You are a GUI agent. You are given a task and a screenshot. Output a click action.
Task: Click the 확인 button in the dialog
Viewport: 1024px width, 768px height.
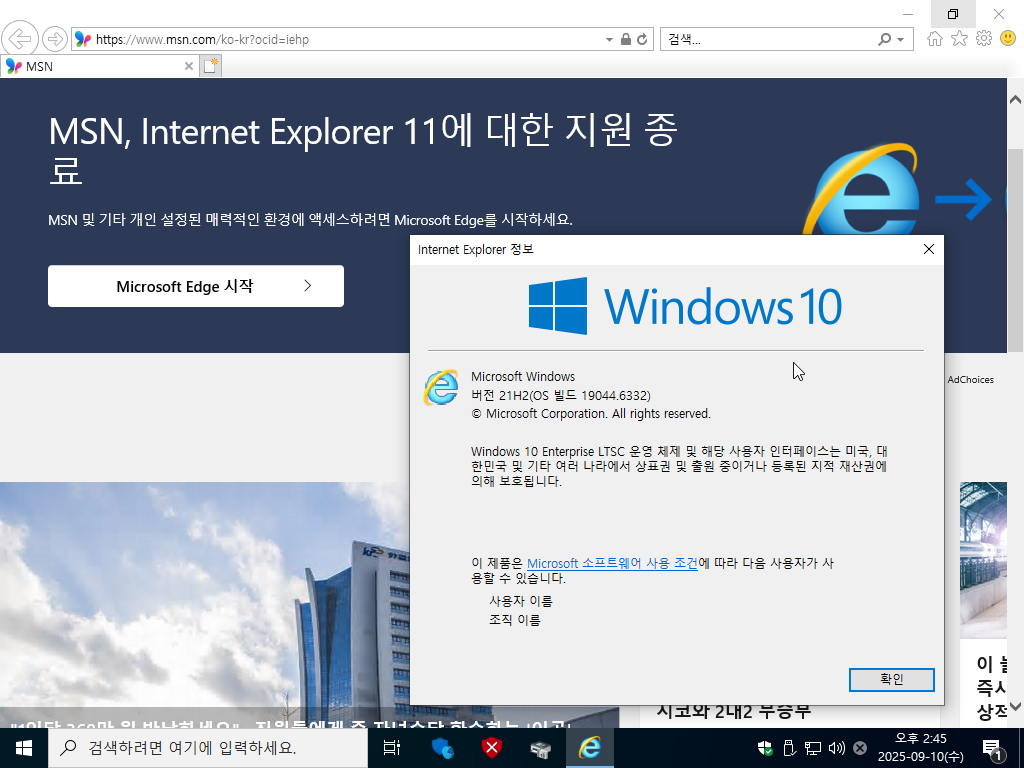(x=891, y=679)
